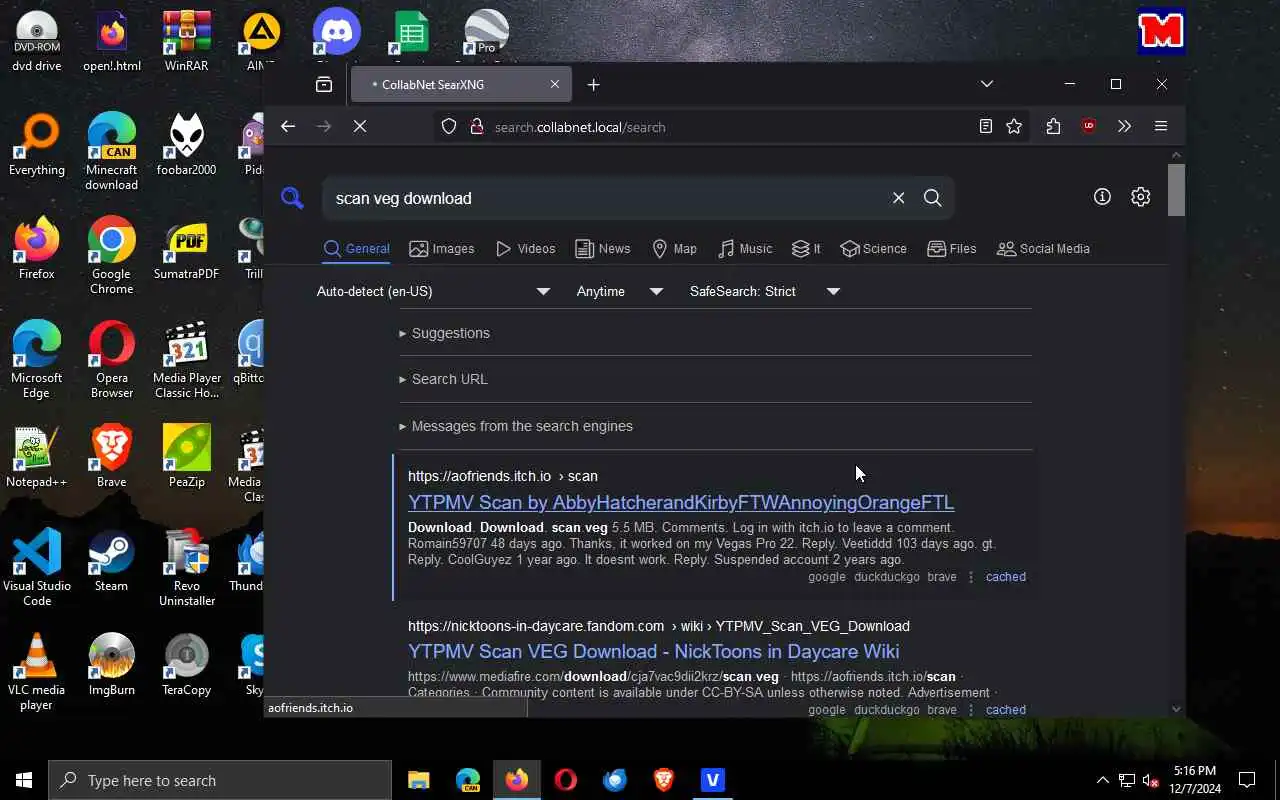The width and height of the screenshot is (1280, 800).
Task: Show more toolbar tools chevrons
Action: pyautogui.click(x=1124, y=126)
